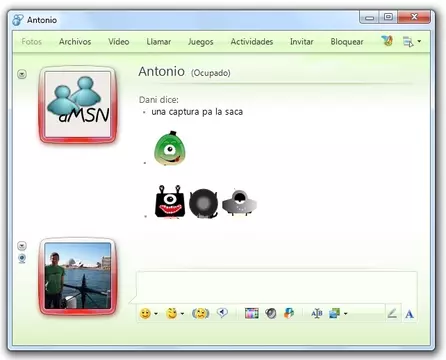Click the voice clip speech bubble icon
This screenshot has width=446, height=360.
[x=222, y=313]
